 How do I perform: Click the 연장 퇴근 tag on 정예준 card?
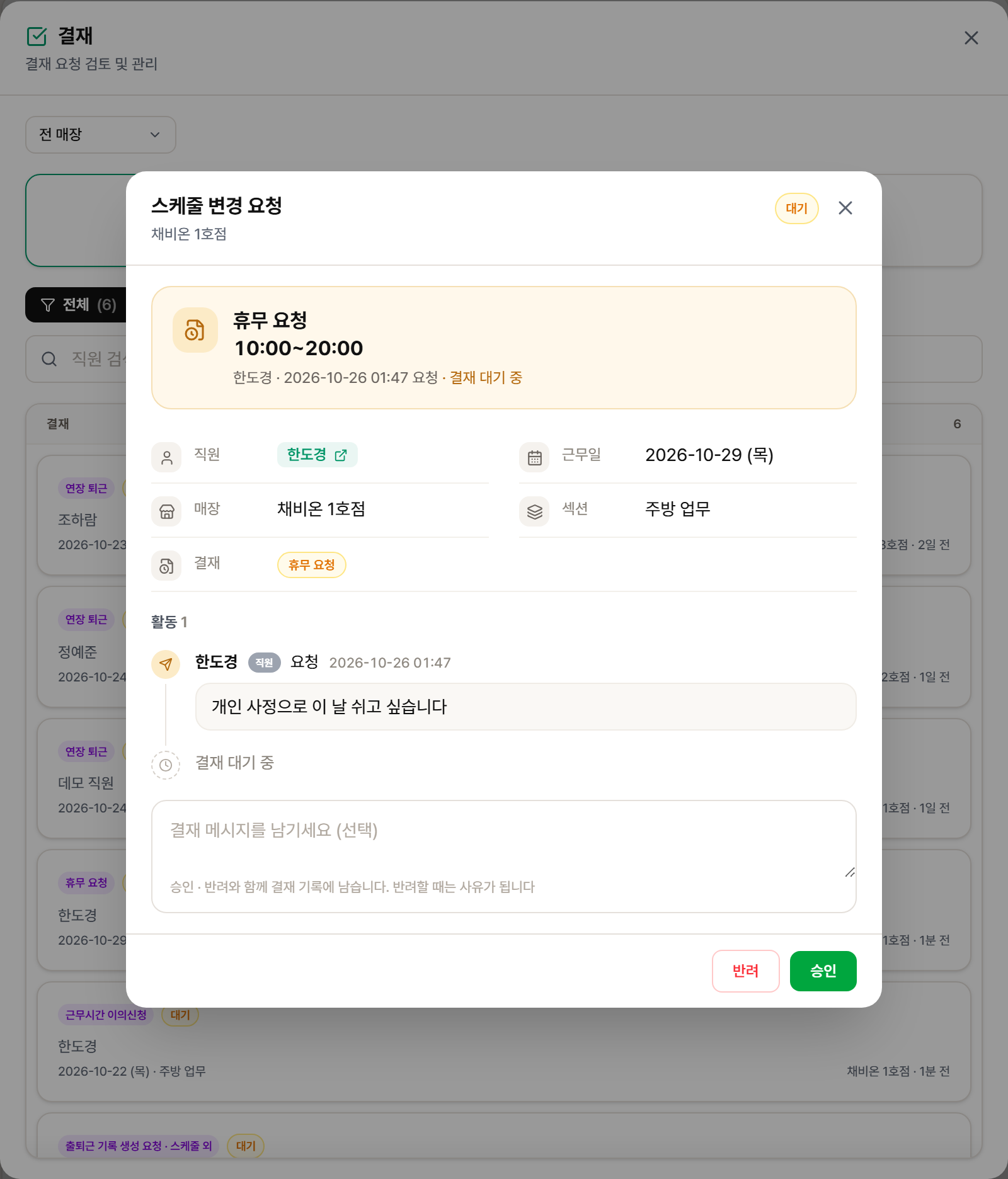click(x=86, y=619)
